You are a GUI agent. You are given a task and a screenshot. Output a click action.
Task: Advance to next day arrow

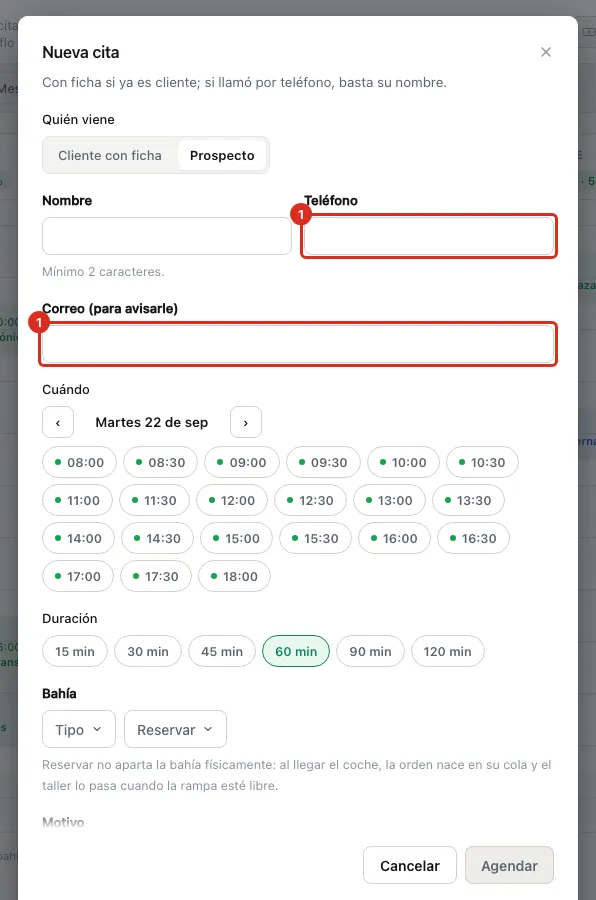(246, 422)
